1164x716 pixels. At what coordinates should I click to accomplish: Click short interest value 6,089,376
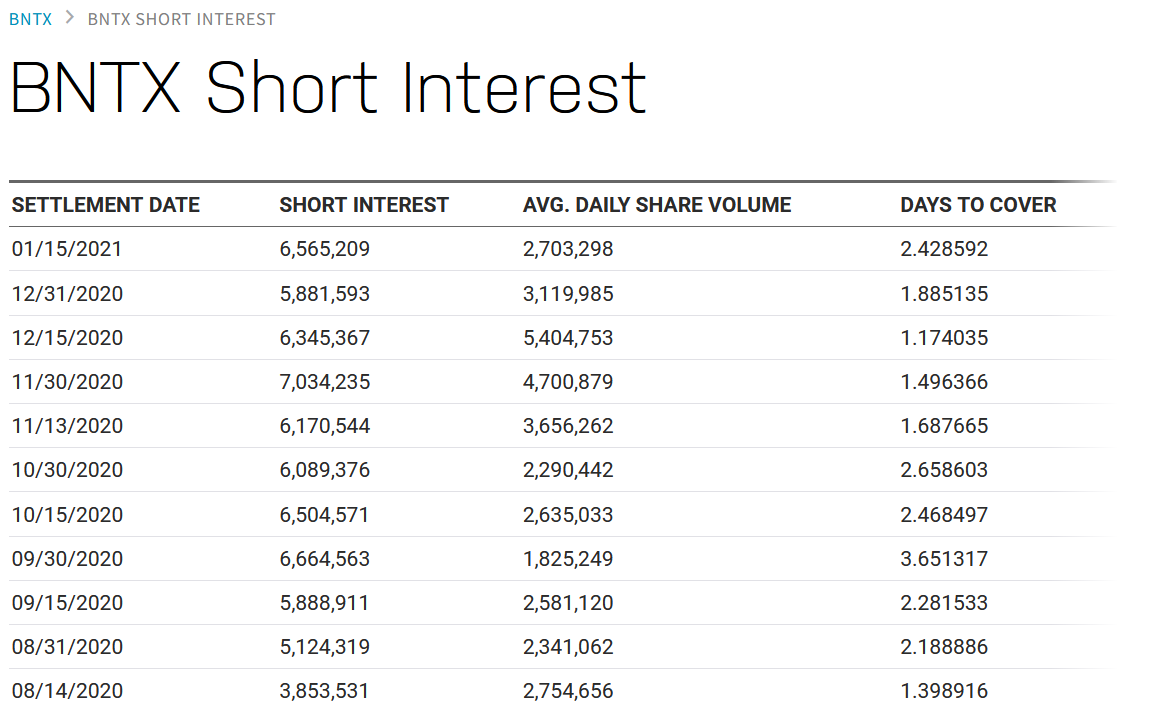pos(325,470)
